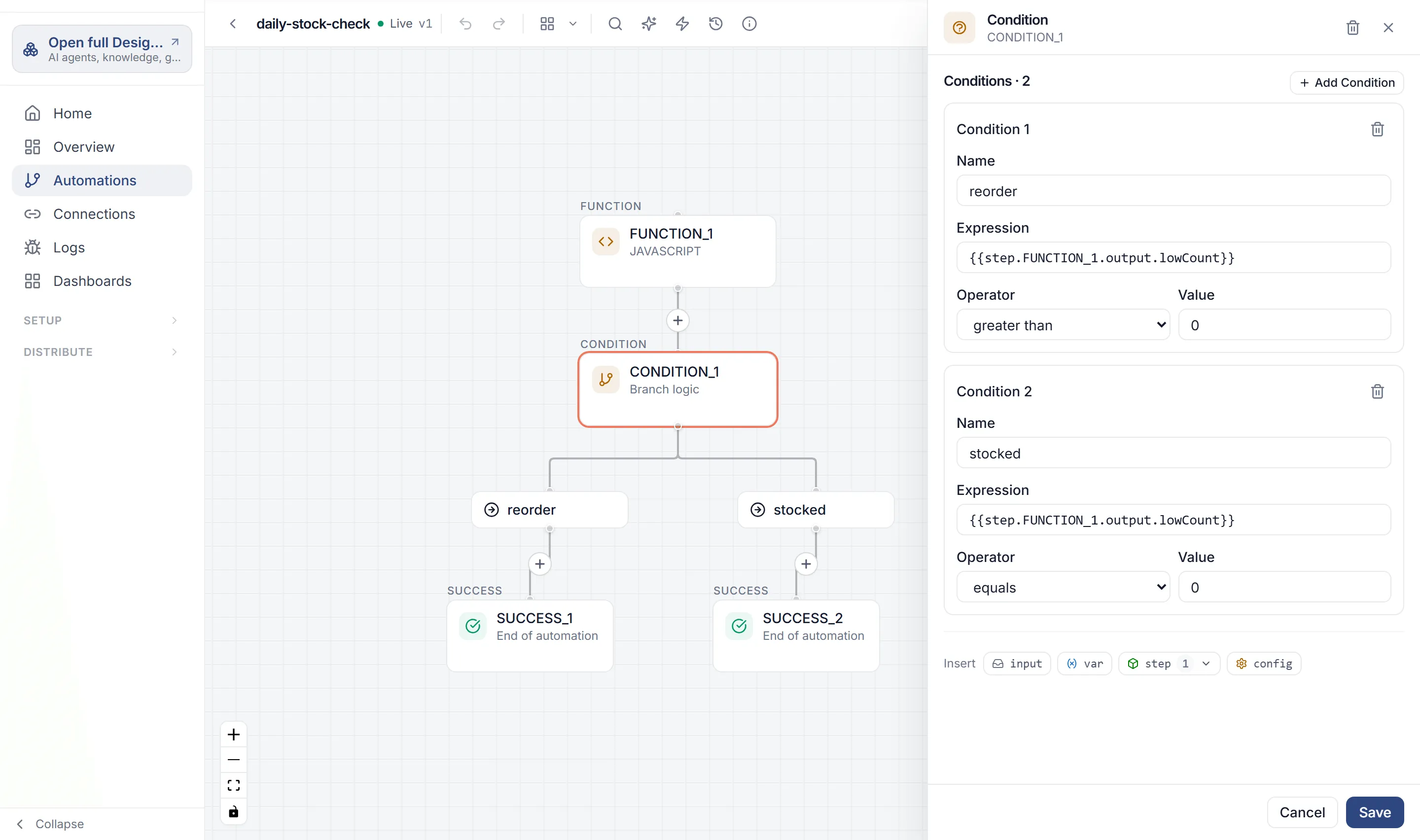Open Logs in sidebar
The width and height of the screenshot is (1420, 840).
[x=102, y=248]
